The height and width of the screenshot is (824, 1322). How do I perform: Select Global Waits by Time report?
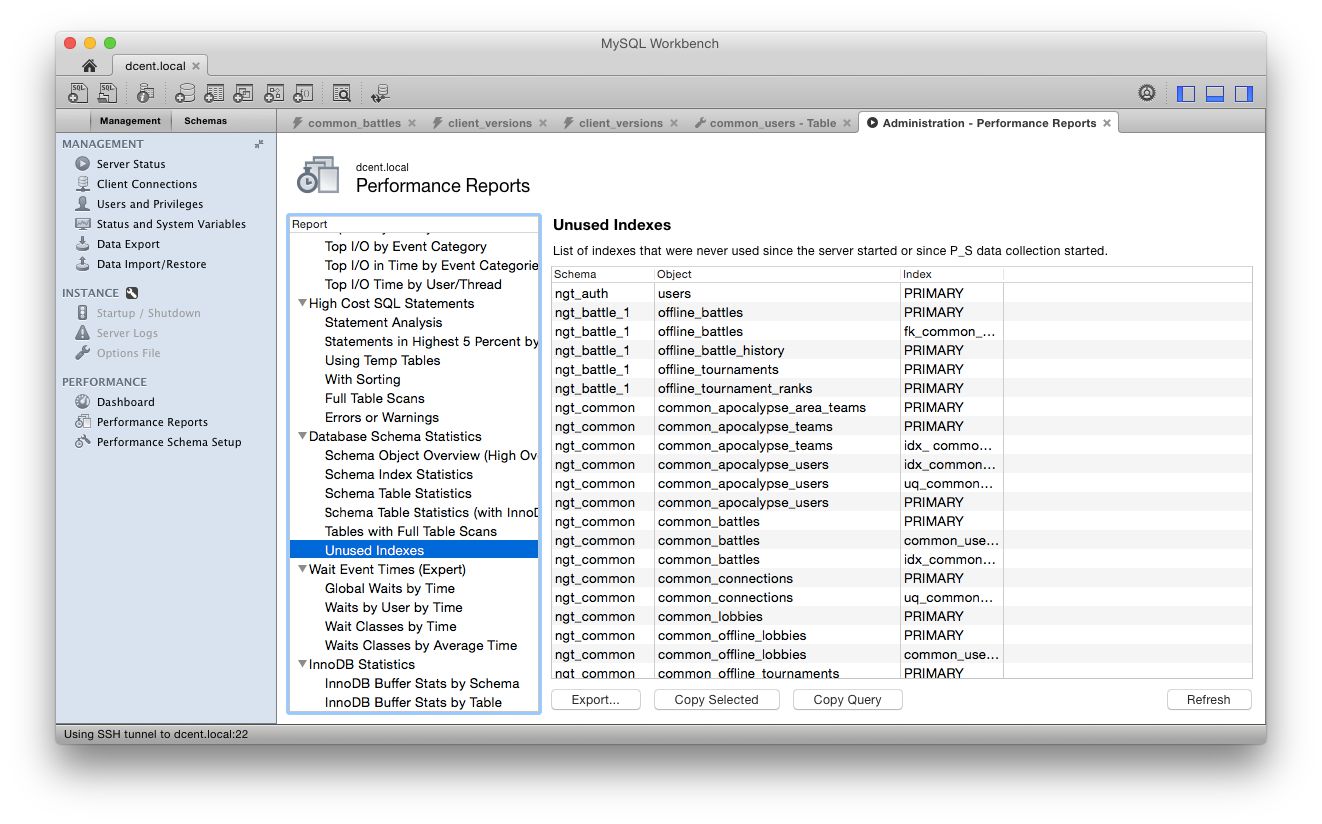point(389,588)
